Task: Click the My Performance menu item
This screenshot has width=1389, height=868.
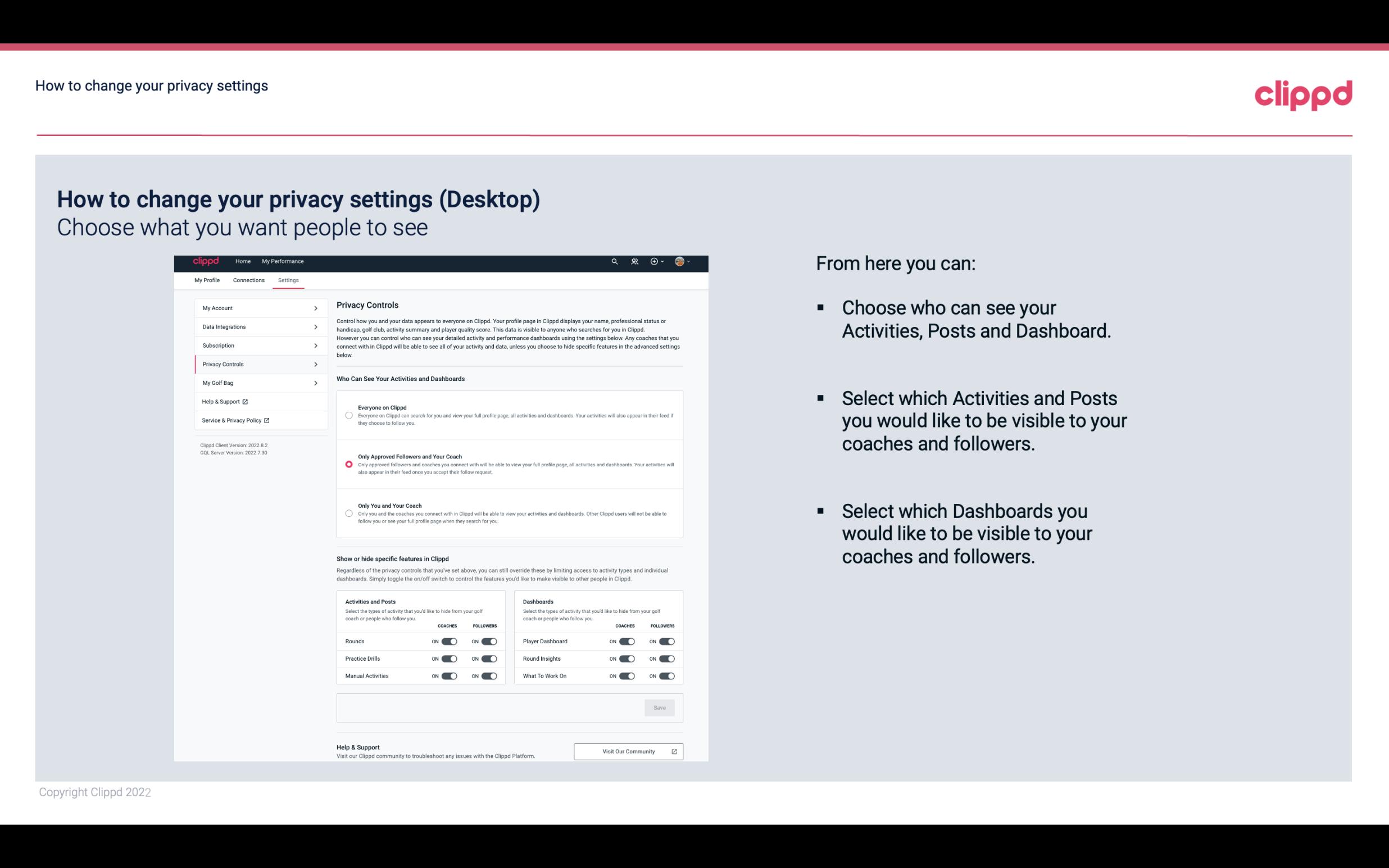Action: pyautogui.click(x=282, y=261)
